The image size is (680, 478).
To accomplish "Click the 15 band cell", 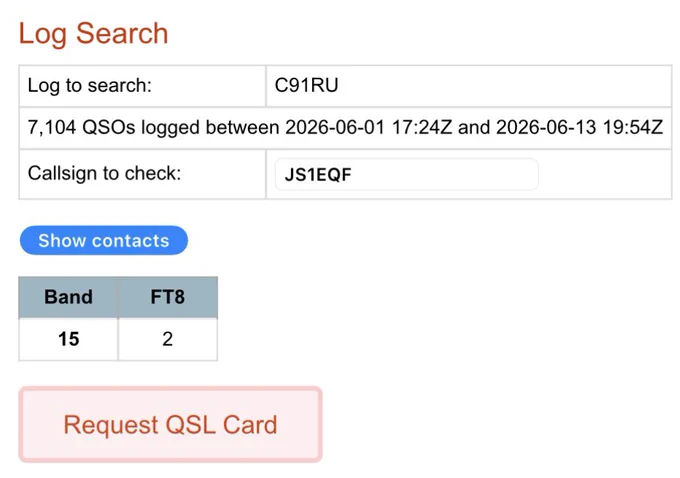I will pos(68,339).
